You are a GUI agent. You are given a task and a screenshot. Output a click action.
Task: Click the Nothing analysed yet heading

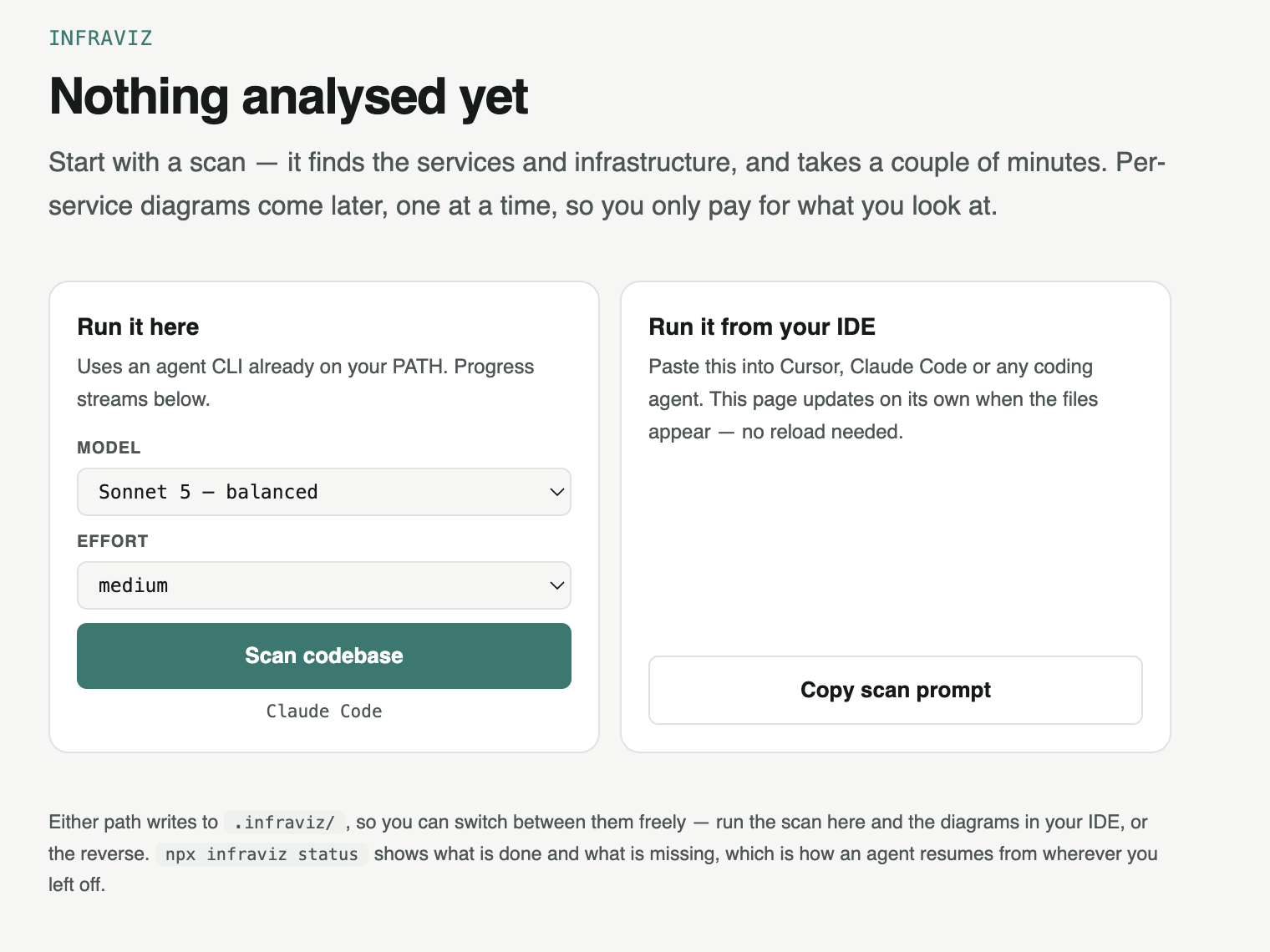(x=288, y=97)
